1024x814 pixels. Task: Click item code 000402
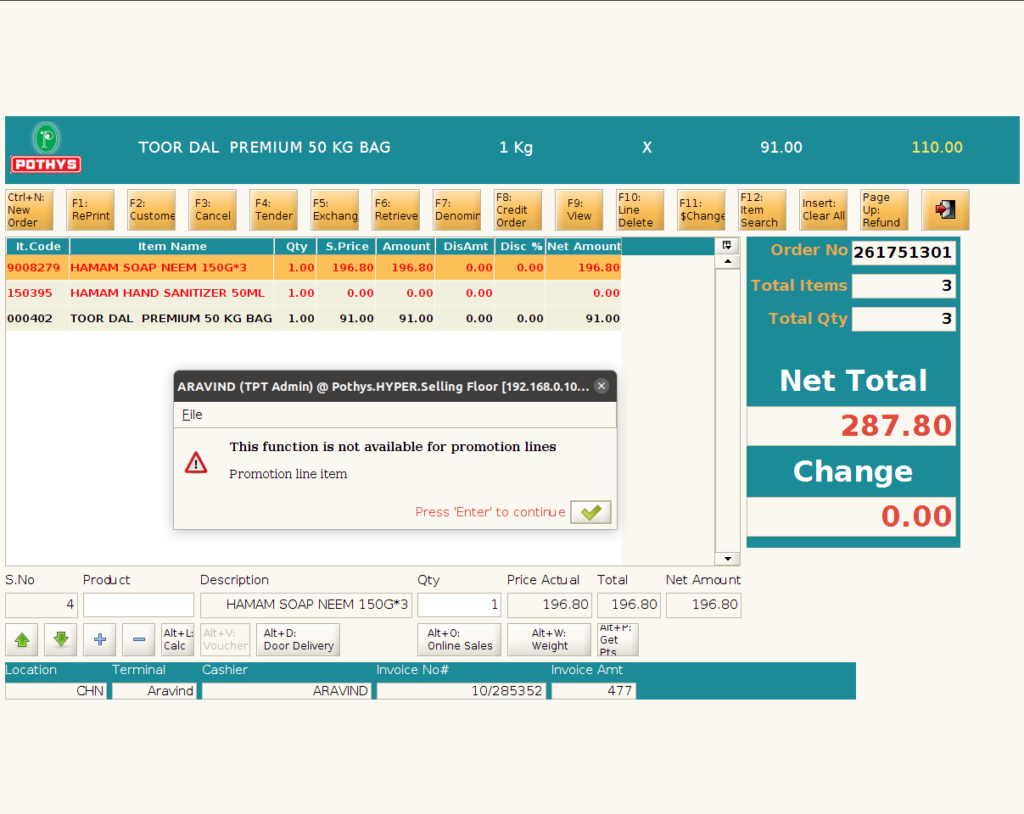click(29, 319)
